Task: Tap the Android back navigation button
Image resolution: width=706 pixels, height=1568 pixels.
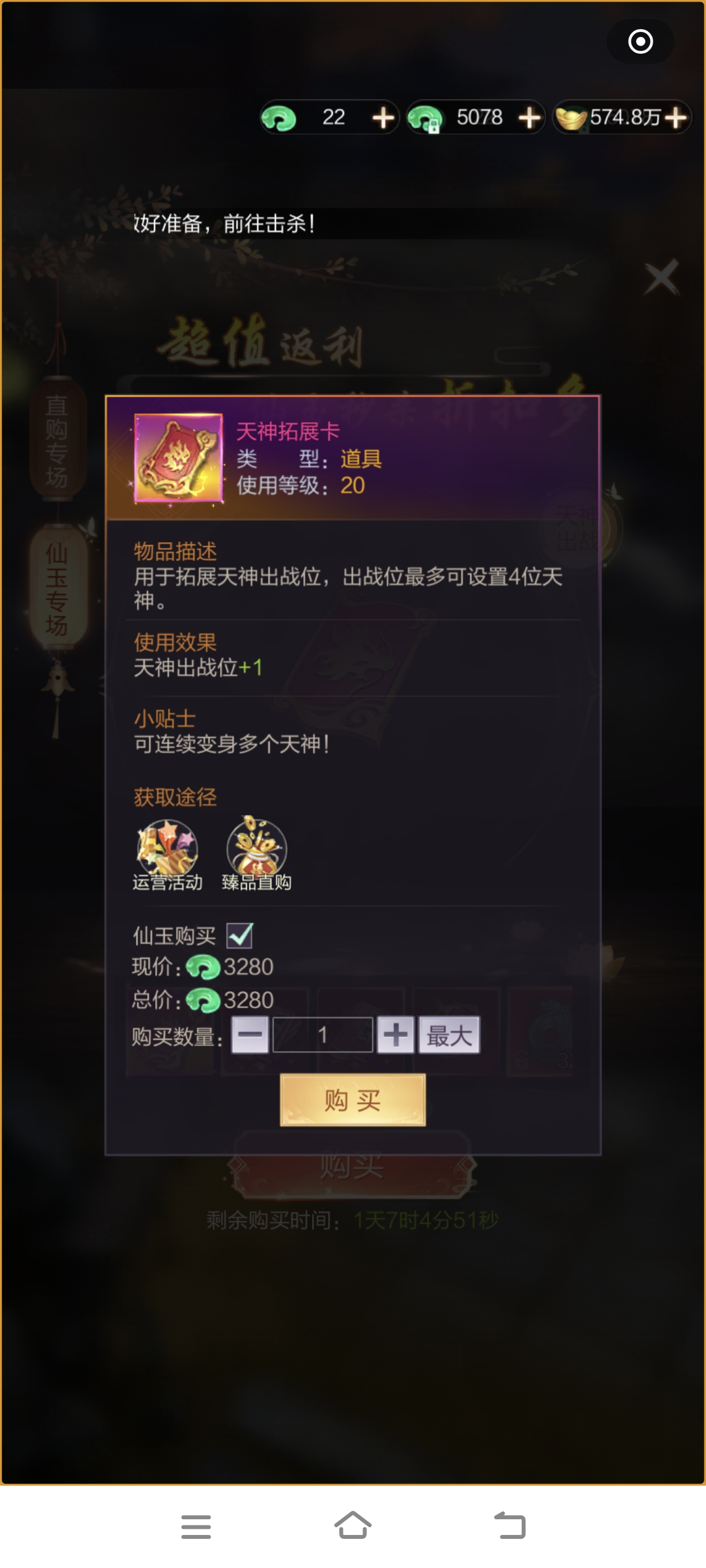Action: click(x=510, y=1525)
